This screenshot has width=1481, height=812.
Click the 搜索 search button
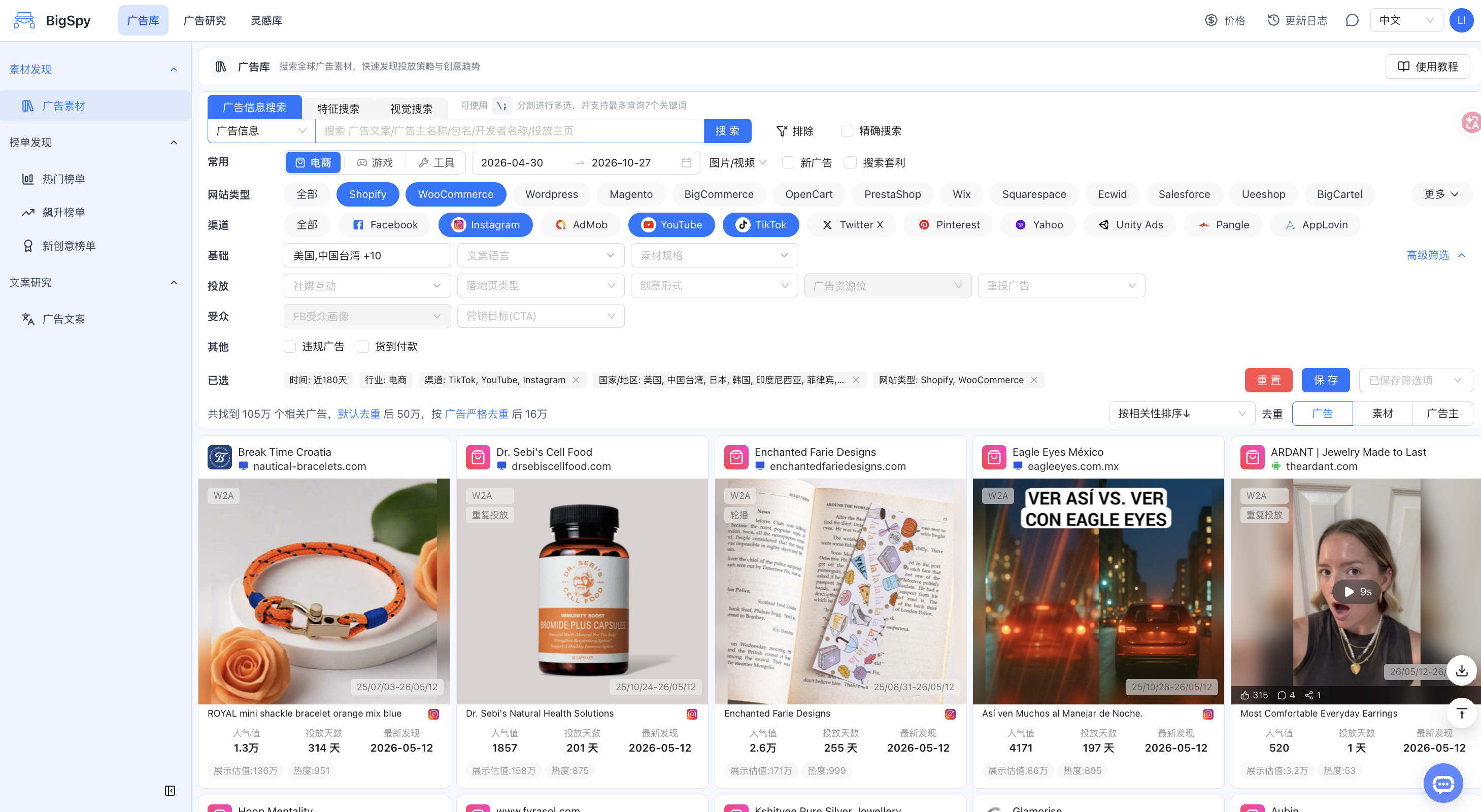click(x=728, y=131)
